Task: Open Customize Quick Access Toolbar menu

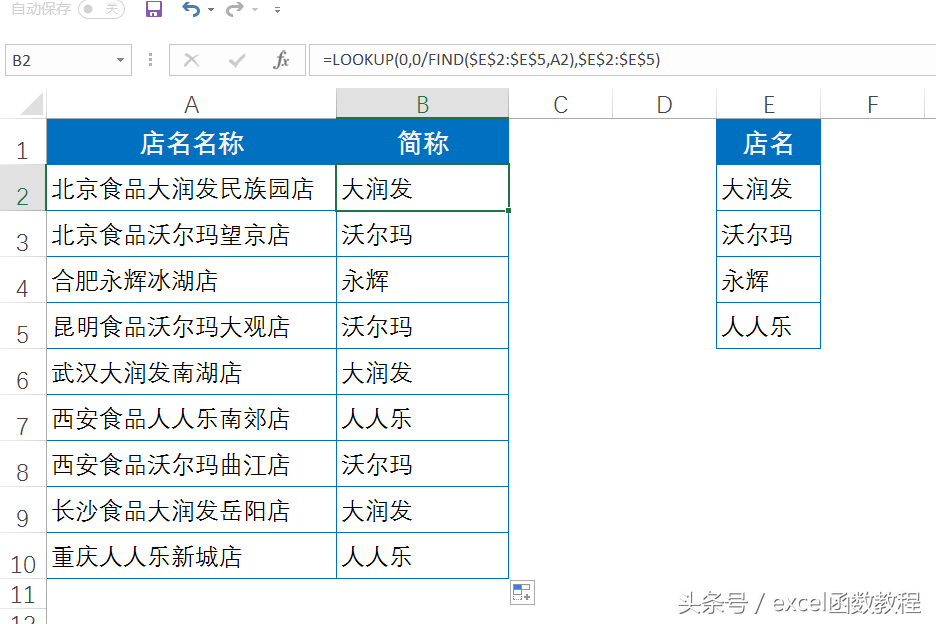Action: pos(277,10)
